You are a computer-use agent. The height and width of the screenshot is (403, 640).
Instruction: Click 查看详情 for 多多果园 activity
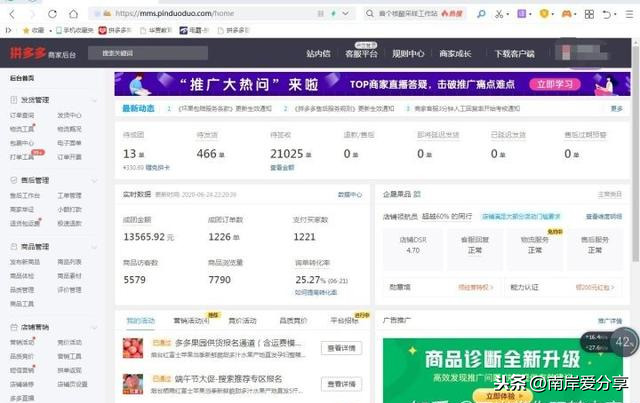[x=341, y=348]
